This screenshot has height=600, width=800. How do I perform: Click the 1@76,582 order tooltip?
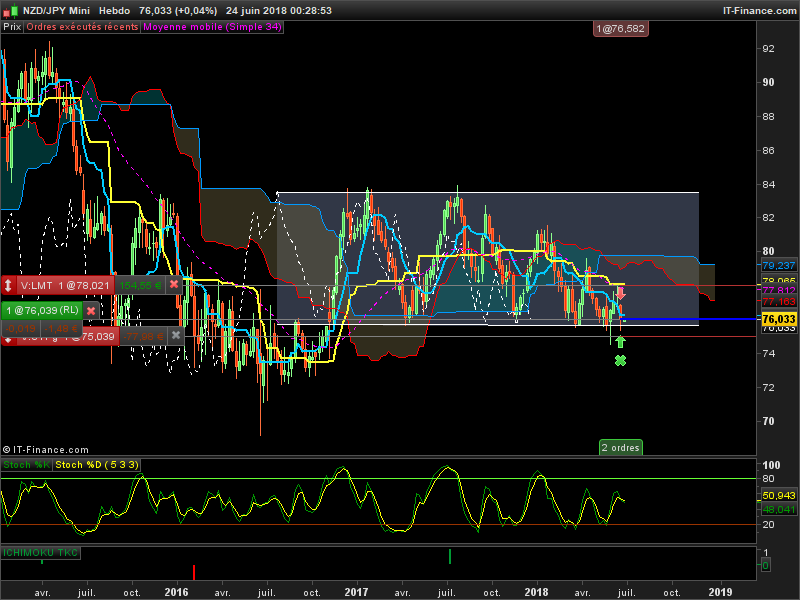620,29
